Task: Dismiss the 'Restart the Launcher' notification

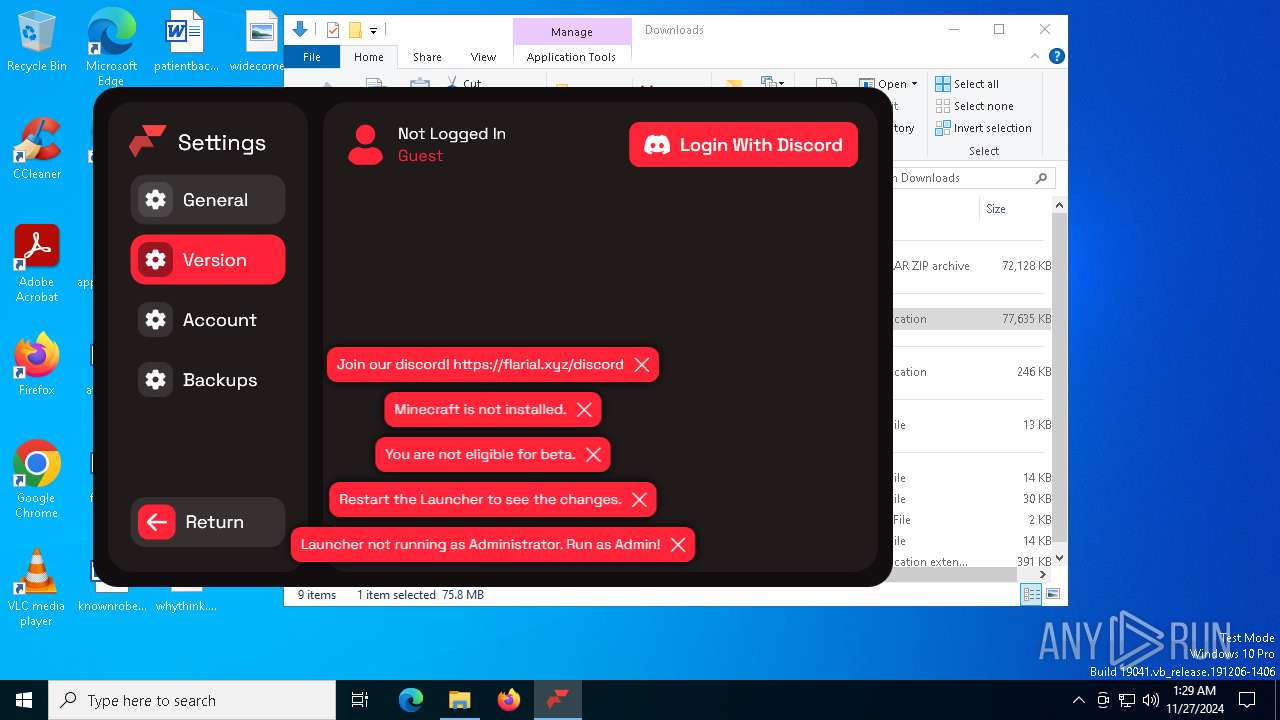Action: (x=639, y=500)
